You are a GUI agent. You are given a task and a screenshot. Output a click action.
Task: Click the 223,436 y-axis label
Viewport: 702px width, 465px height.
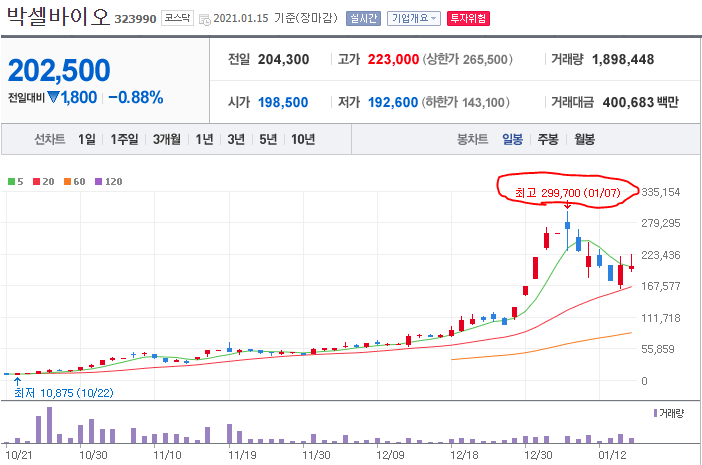[x=660, y=255]
